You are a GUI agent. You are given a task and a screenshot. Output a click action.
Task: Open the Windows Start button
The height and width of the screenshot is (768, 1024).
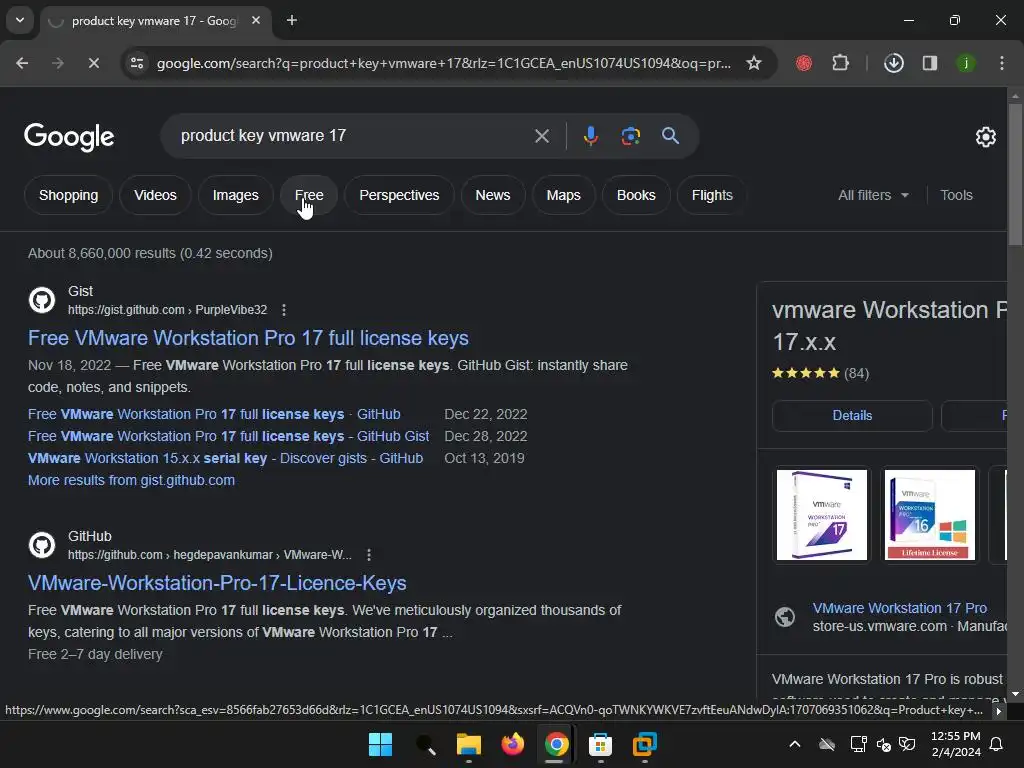coord(380,744)
